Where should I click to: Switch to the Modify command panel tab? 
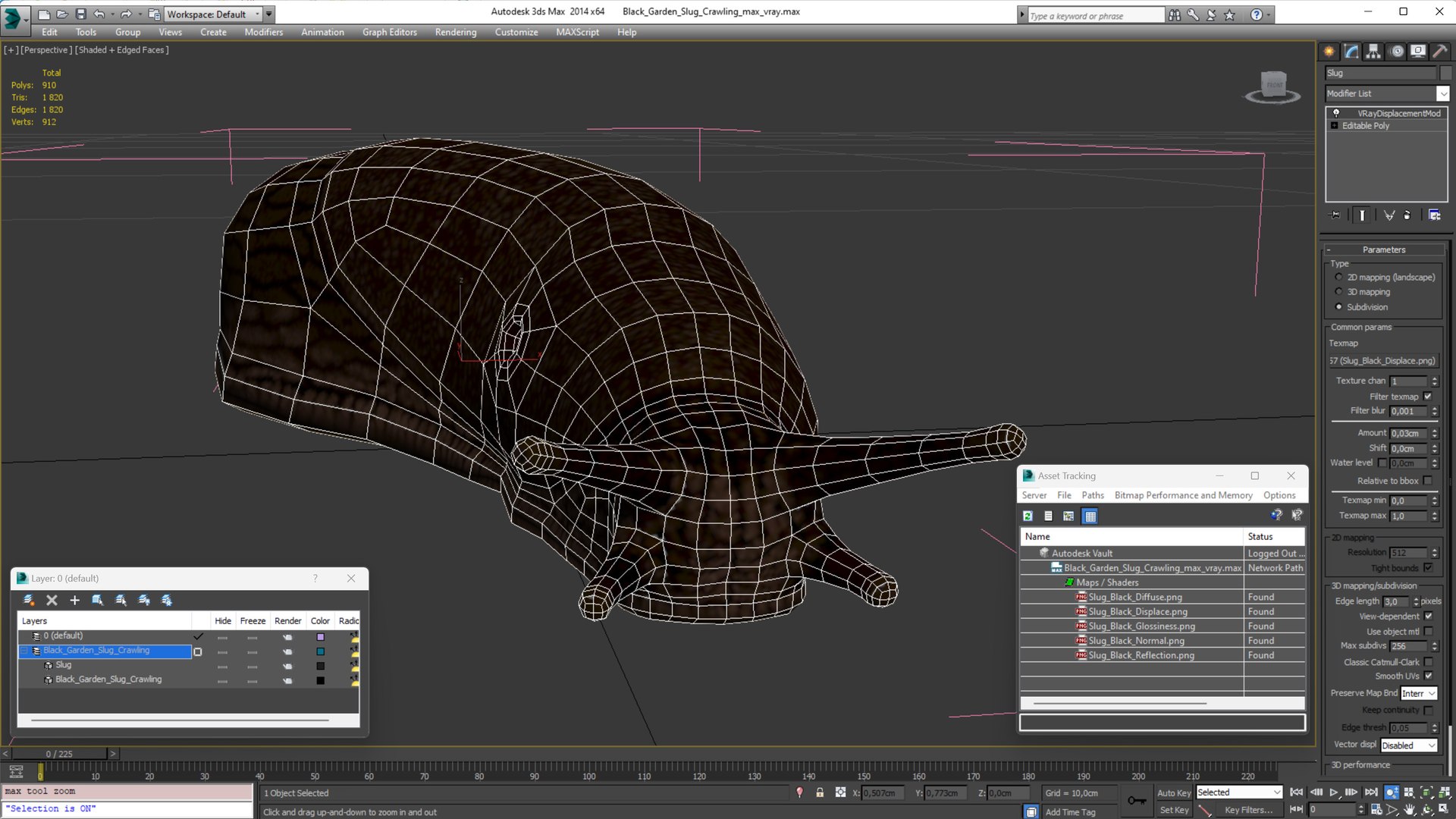(1351, 52)
